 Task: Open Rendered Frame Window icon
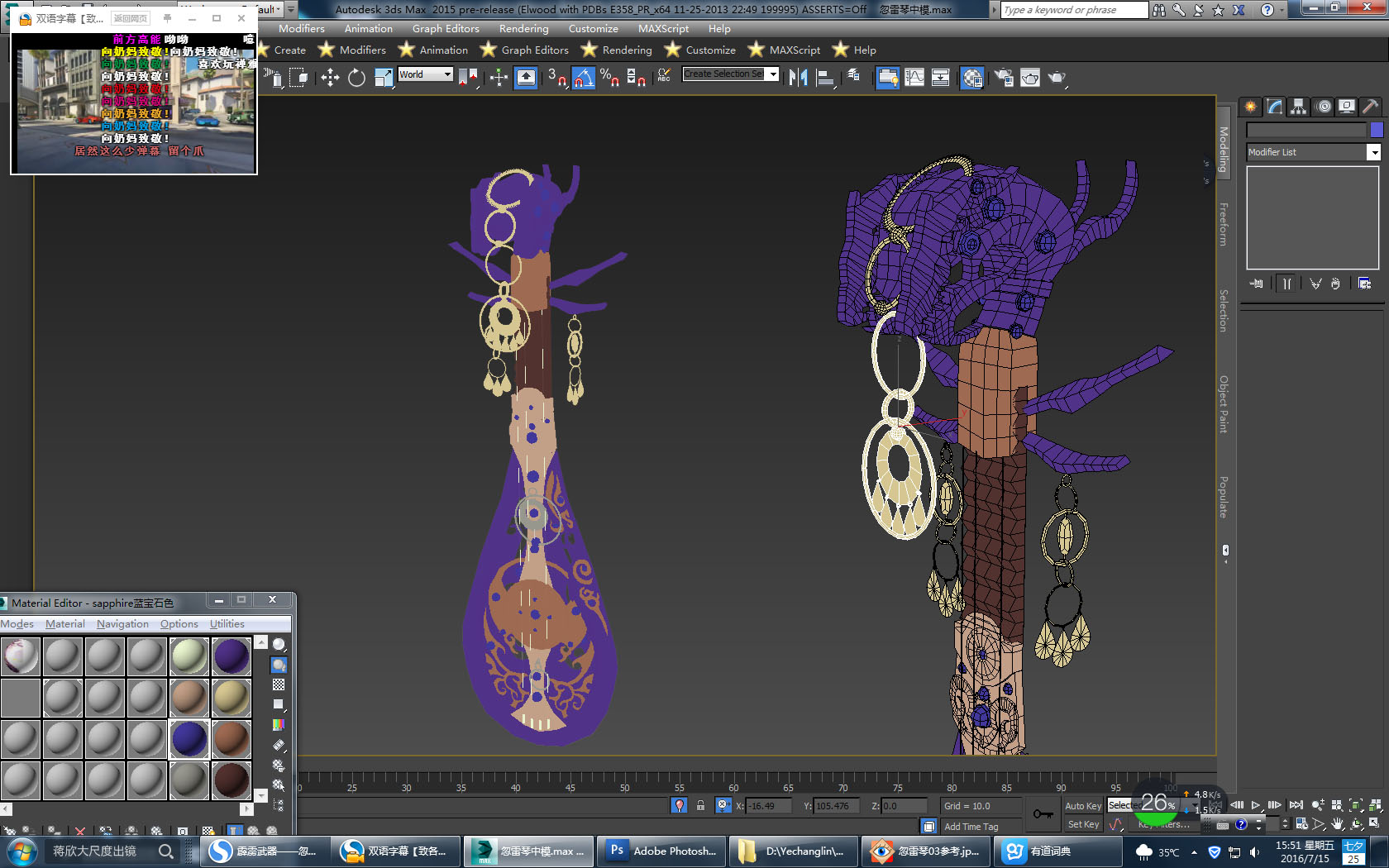(1030, 78)
